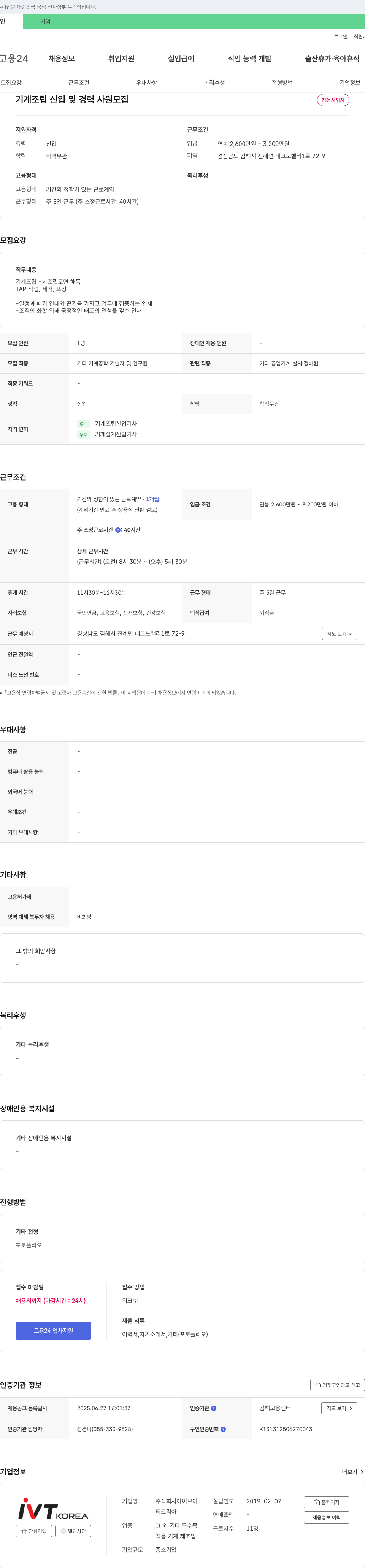Click the 국민연금, 고용보험 insurance value
Viewport: 365px width, 1568px height.
pos(121,613)
